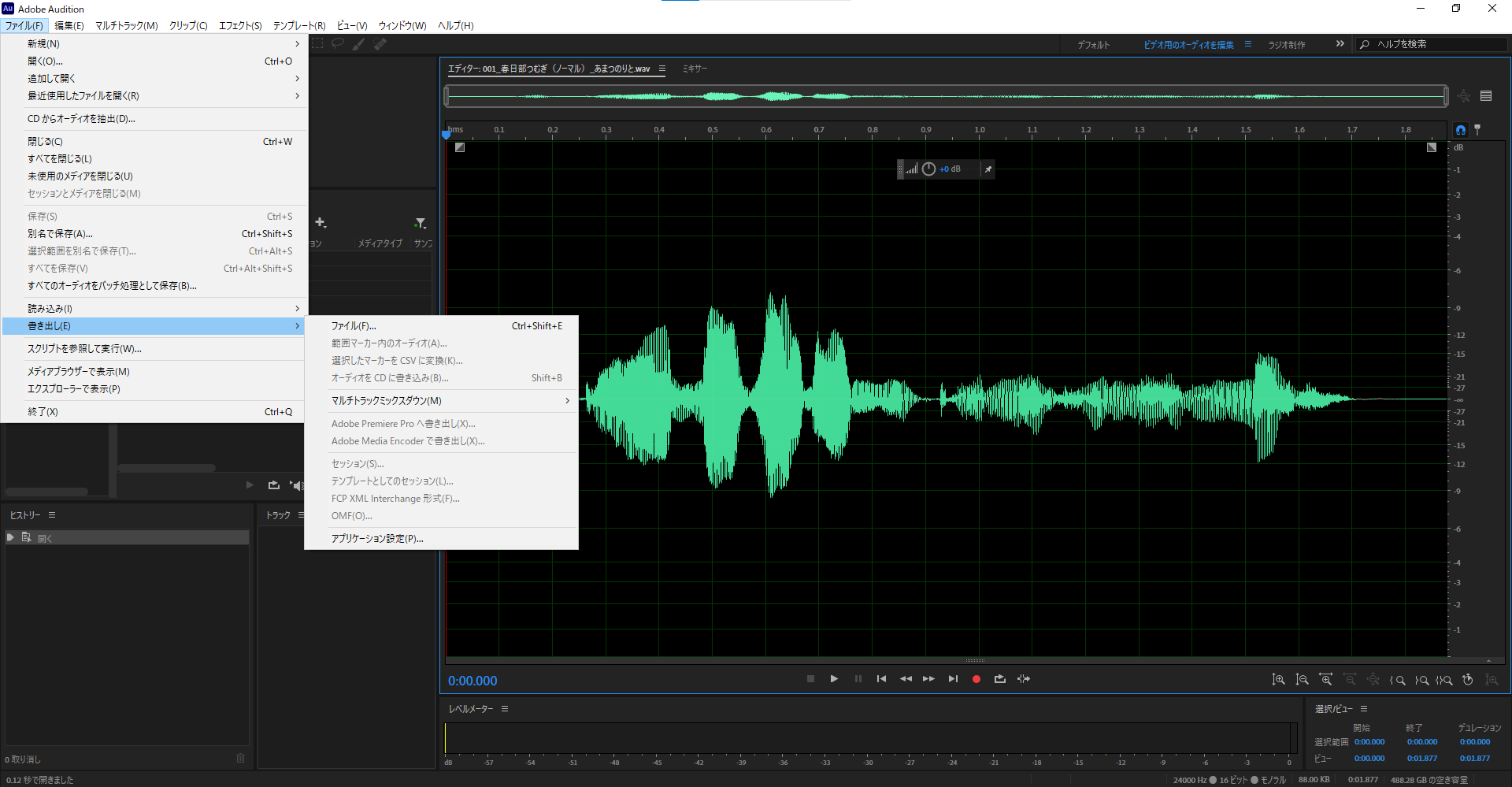Jump the playhead to previous marker

coord(881,679)
